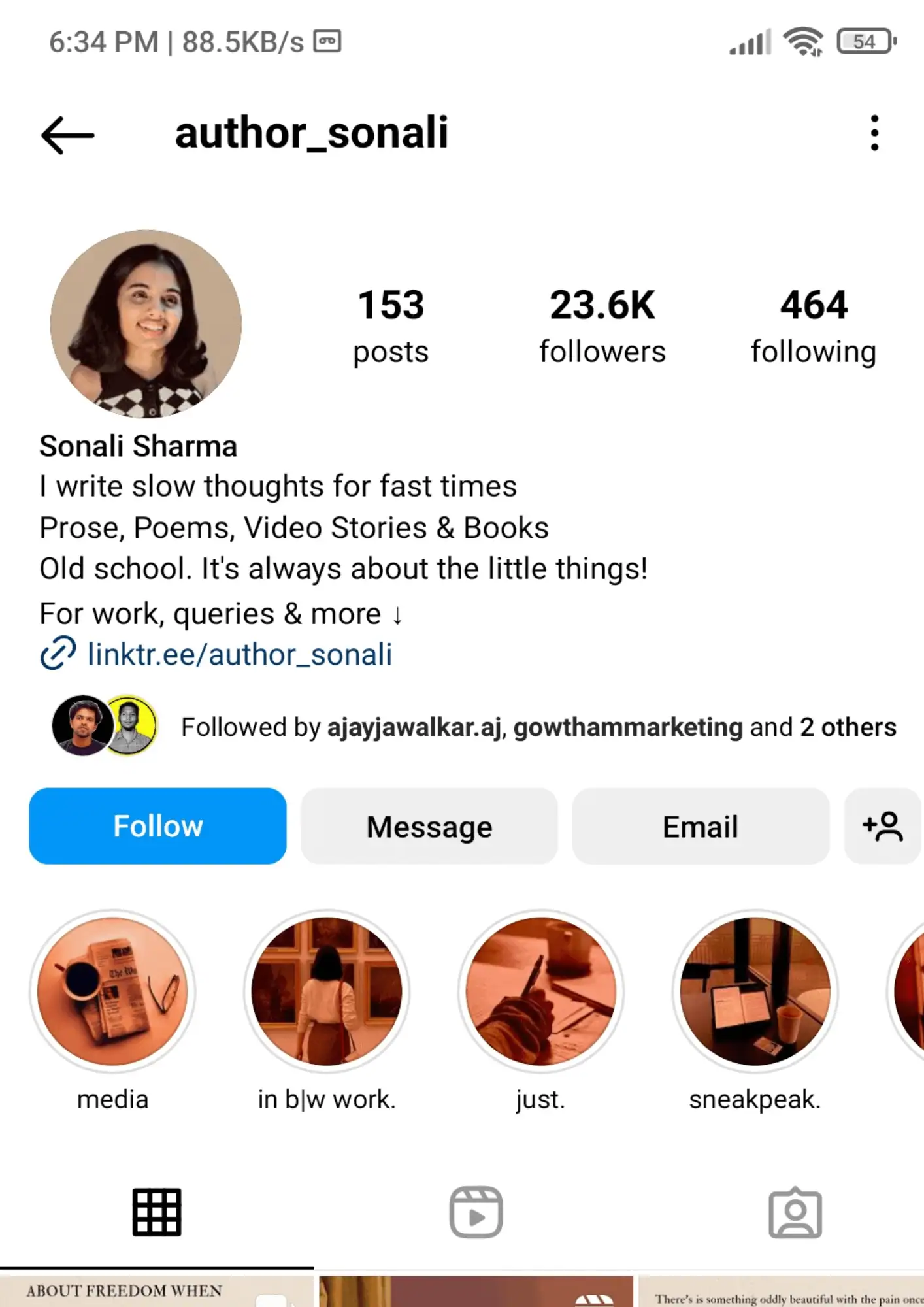The height and width of the screenshot is (1307, 924).
Task: Open the tagged photos tab
Action: 795,1212
